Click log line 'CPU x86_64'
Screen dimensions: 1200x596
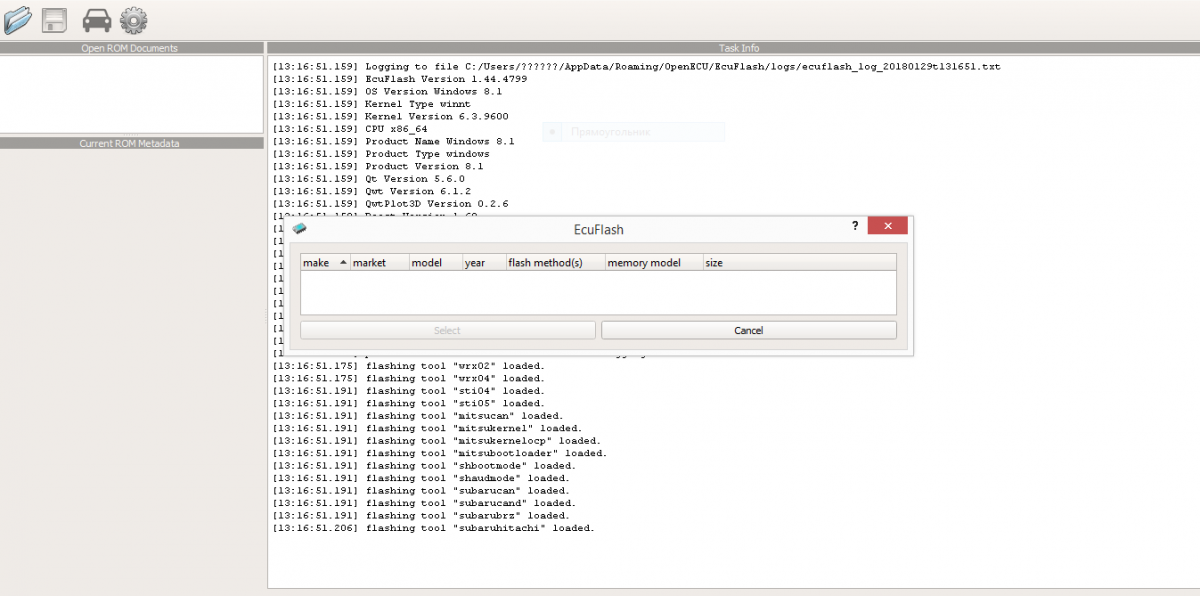(350, 129)
